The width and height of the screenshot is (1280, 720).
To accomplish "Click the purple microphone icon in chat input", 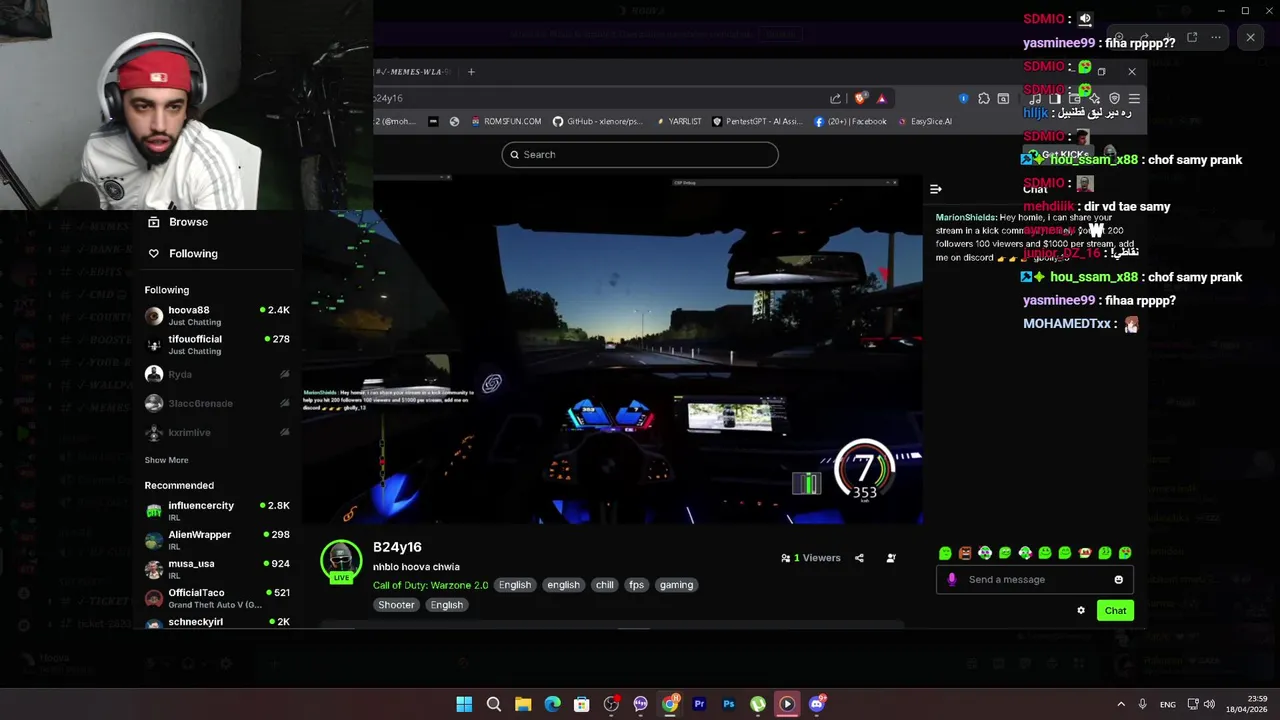I will pyautogui.click(x=952, y=579).
